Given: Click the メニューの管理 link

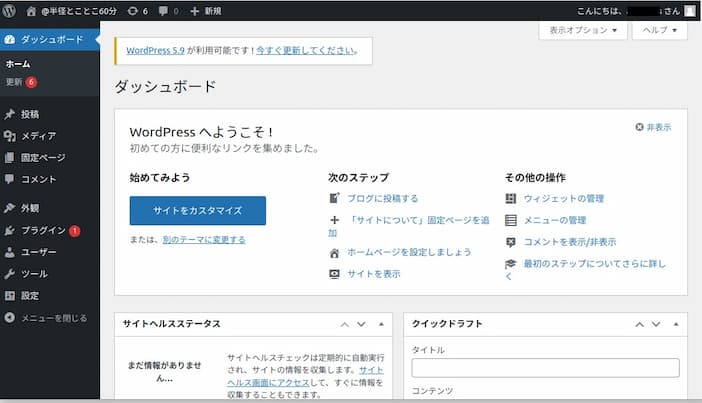Looking at the screenshot, I should (555, 220).
